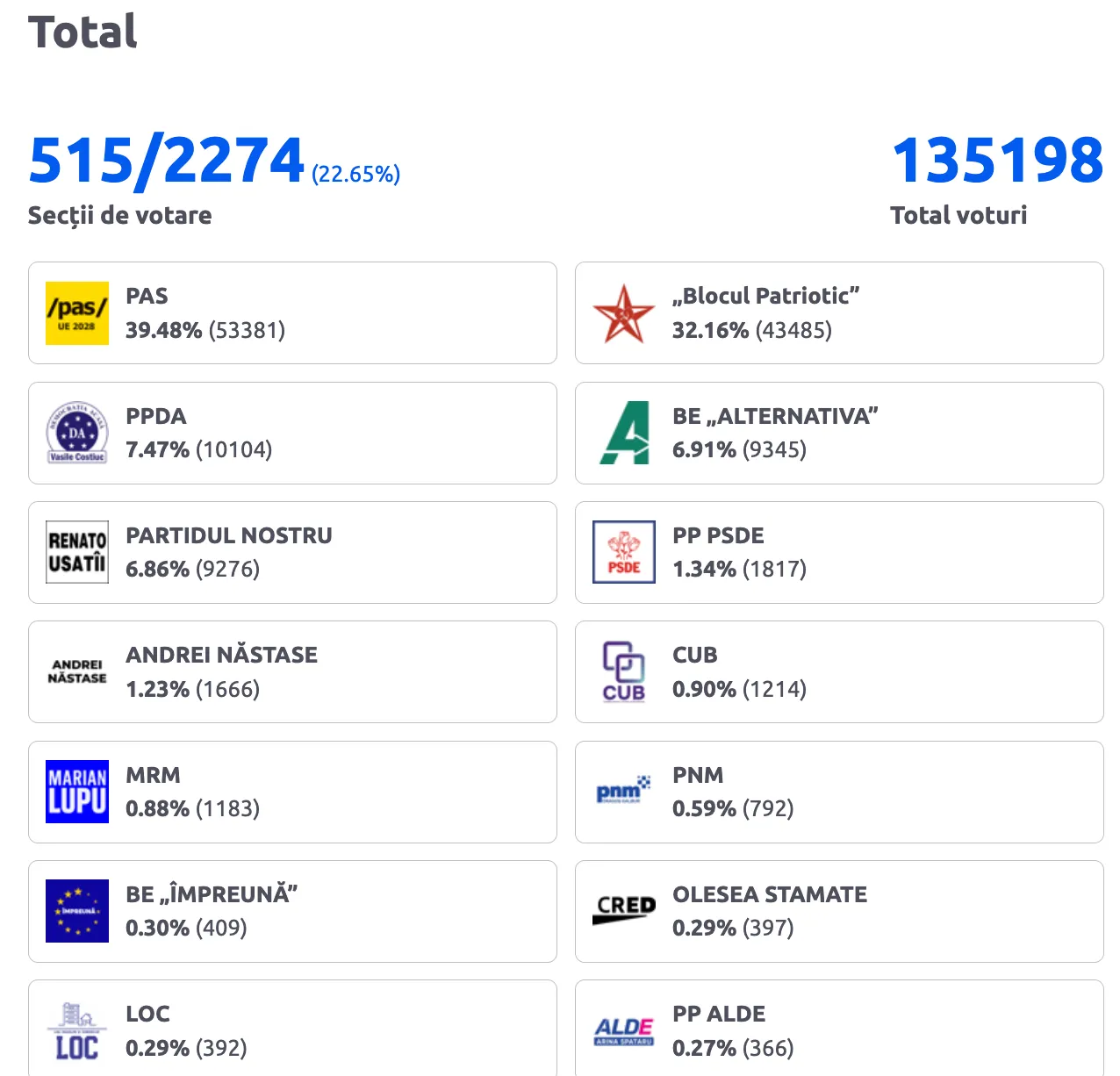Click the Total heading

83,32
